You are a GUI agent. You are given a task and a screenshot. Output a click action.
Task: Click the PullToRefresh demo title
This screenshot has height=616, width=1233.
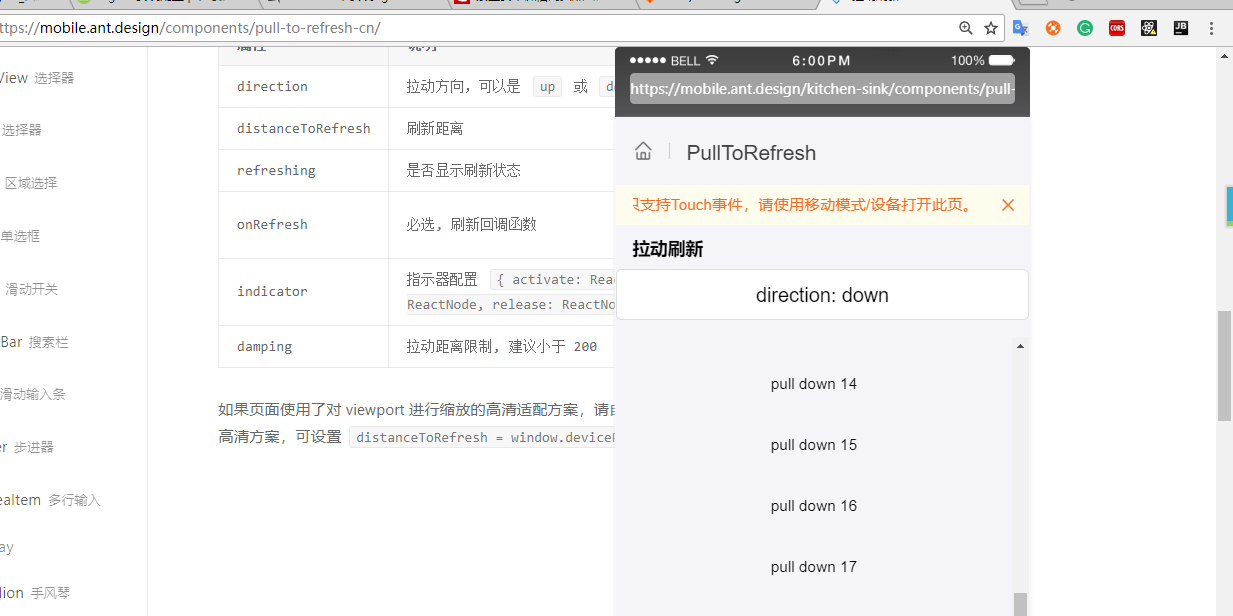(x=751, y=153)
